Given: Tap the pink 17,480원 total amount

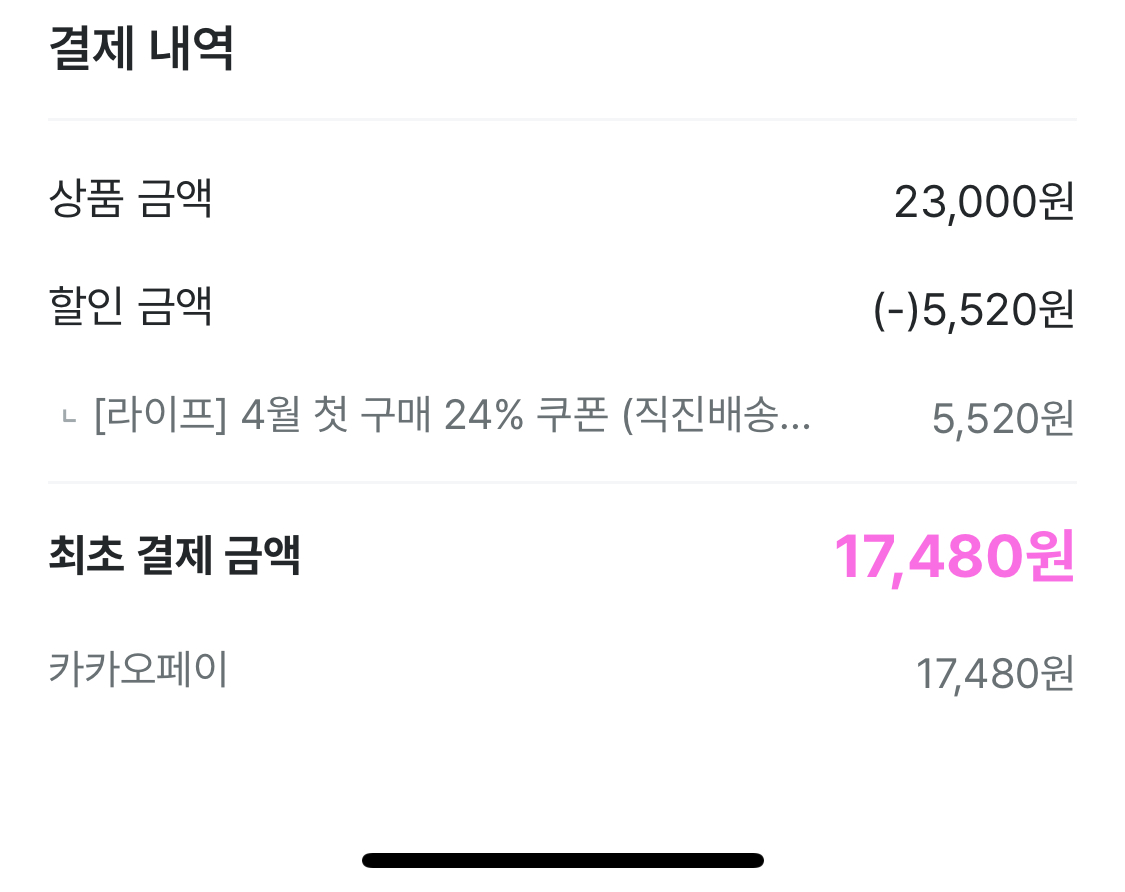Looking at the screenshot, I should tap(954, 556).
